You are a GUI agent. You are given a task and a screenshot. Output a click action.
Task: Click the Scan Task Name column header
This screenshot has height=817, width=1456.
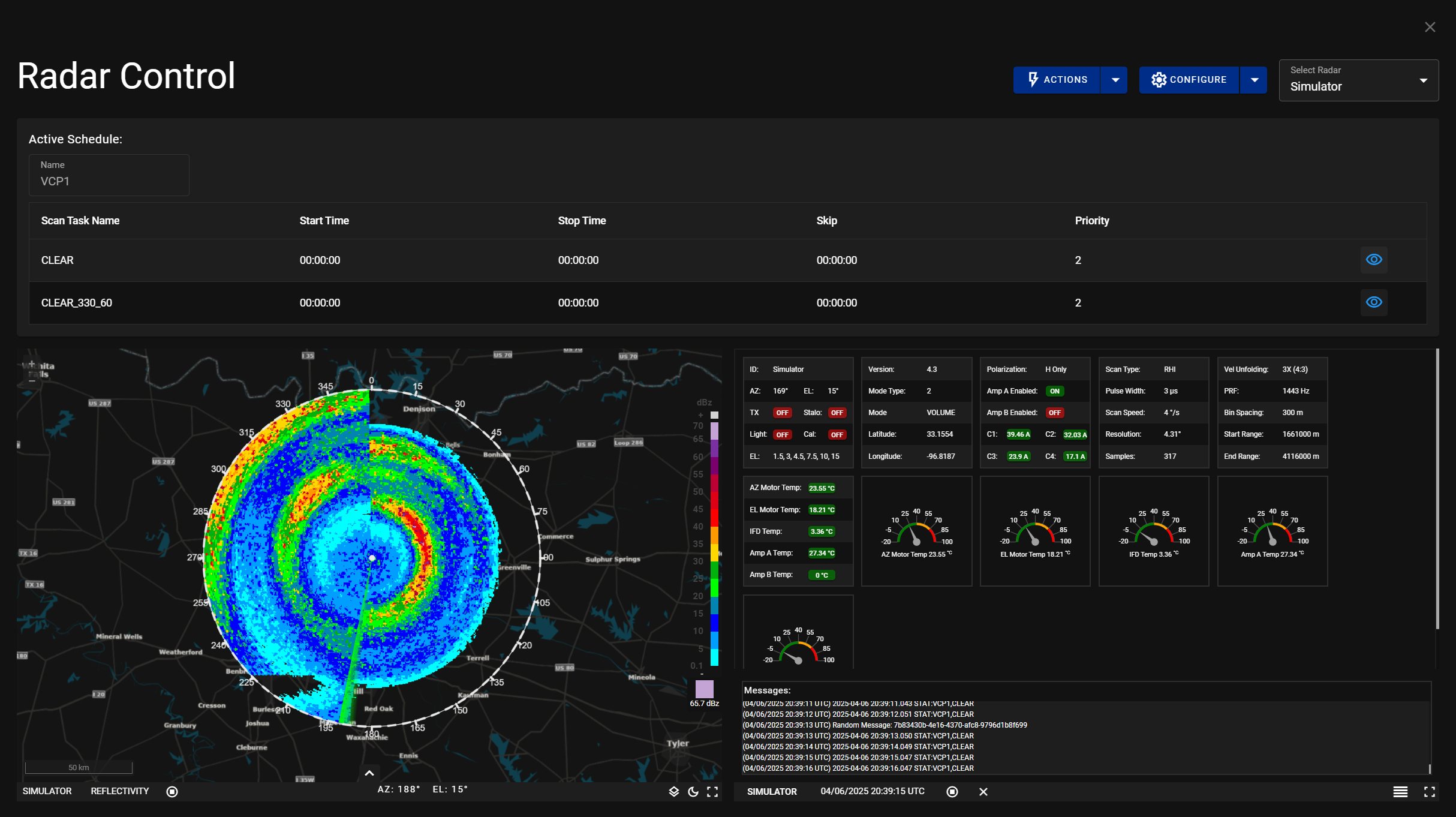(80, 221)
